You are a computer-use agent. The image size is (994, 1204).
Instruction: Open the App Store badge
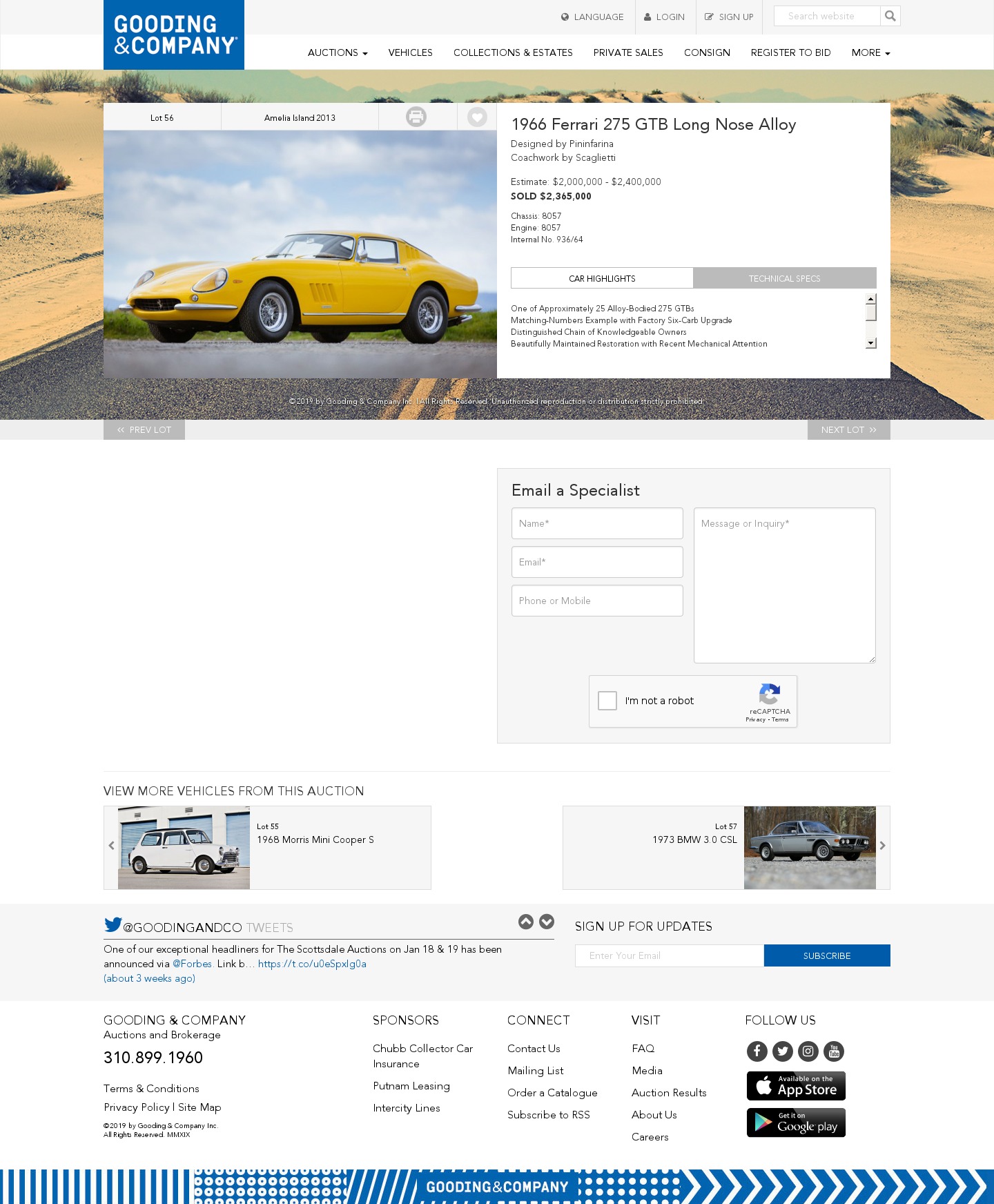(796, 1086)
